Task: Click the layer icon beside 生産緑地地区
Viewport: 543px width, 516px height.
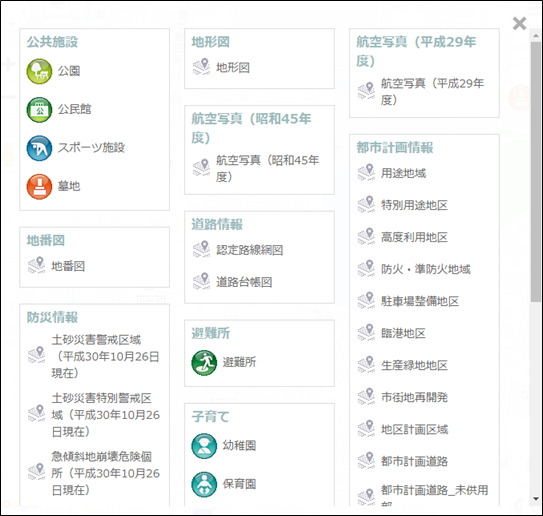Action: [366, 365]
